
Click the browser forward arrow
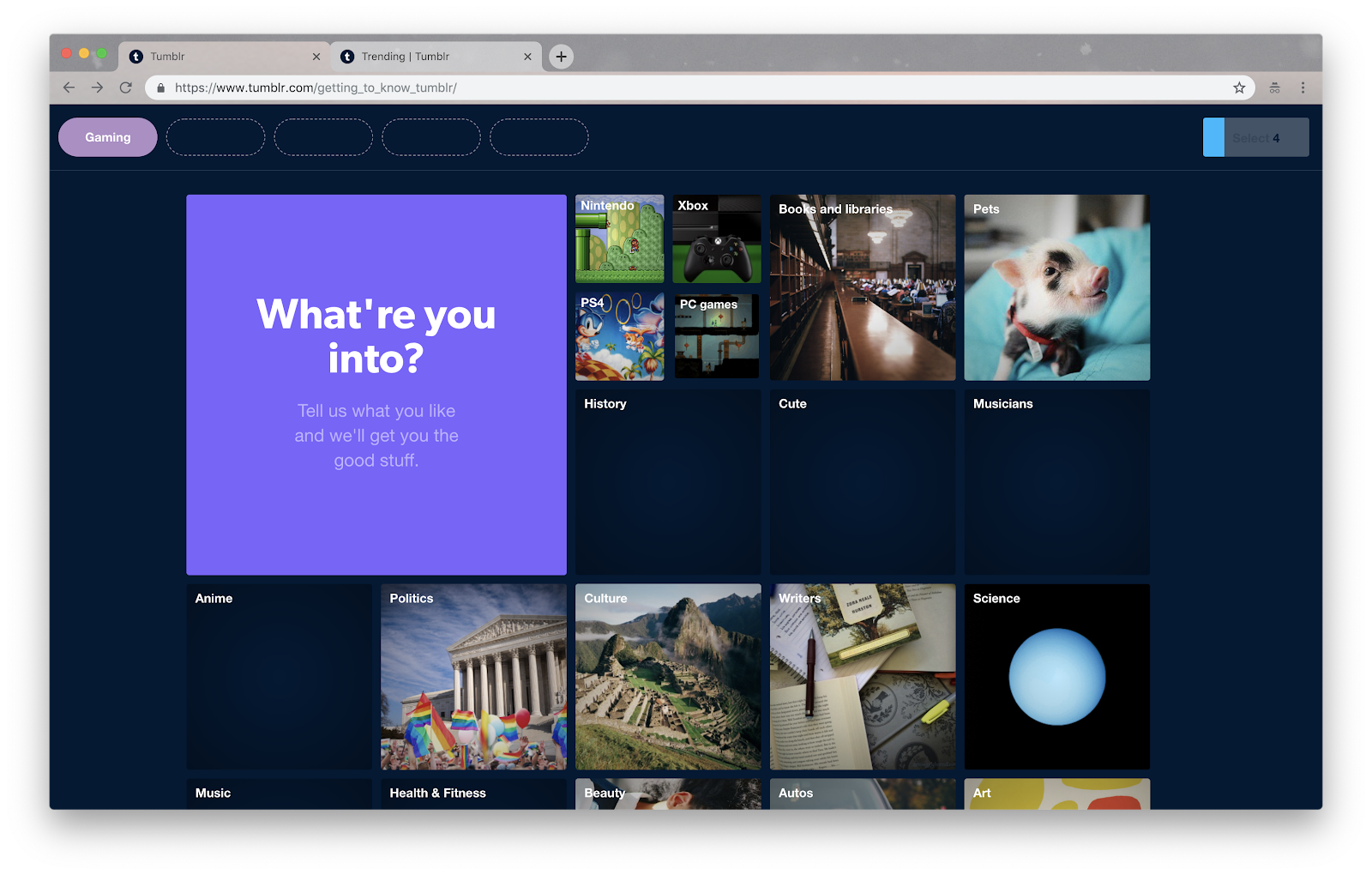tap(98, 87)
